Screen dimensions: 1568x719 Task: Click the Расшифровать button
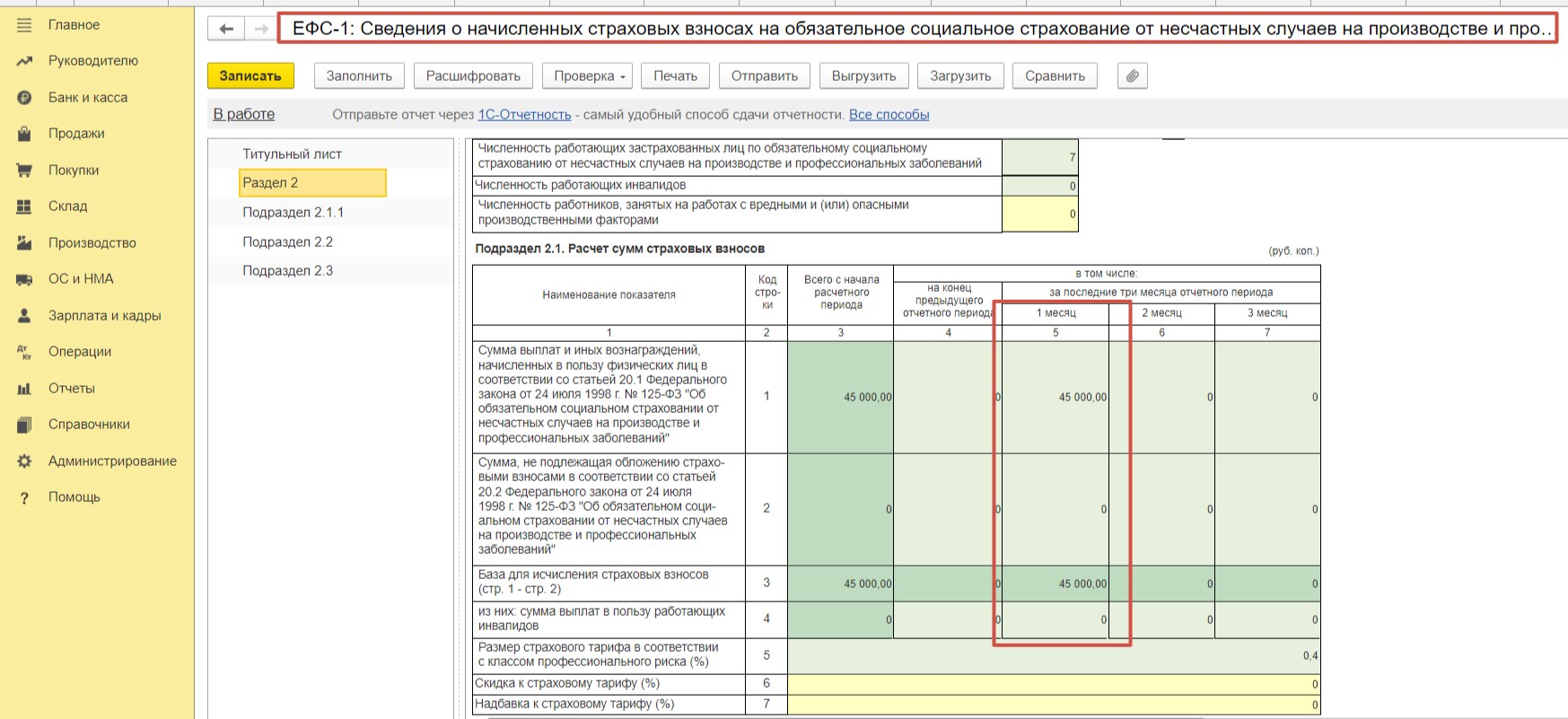click(x=473, y=76)
